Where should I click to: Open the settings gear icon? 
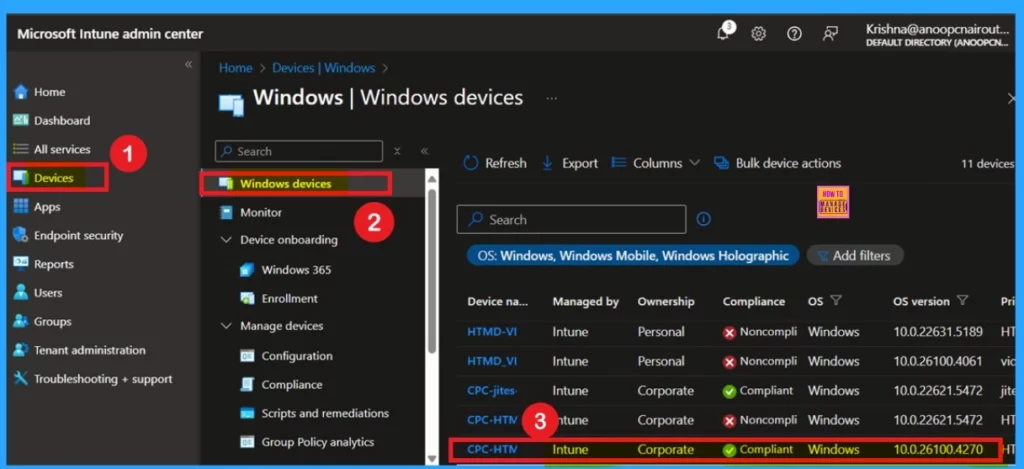pyautogui.click(x=758, y=34)
